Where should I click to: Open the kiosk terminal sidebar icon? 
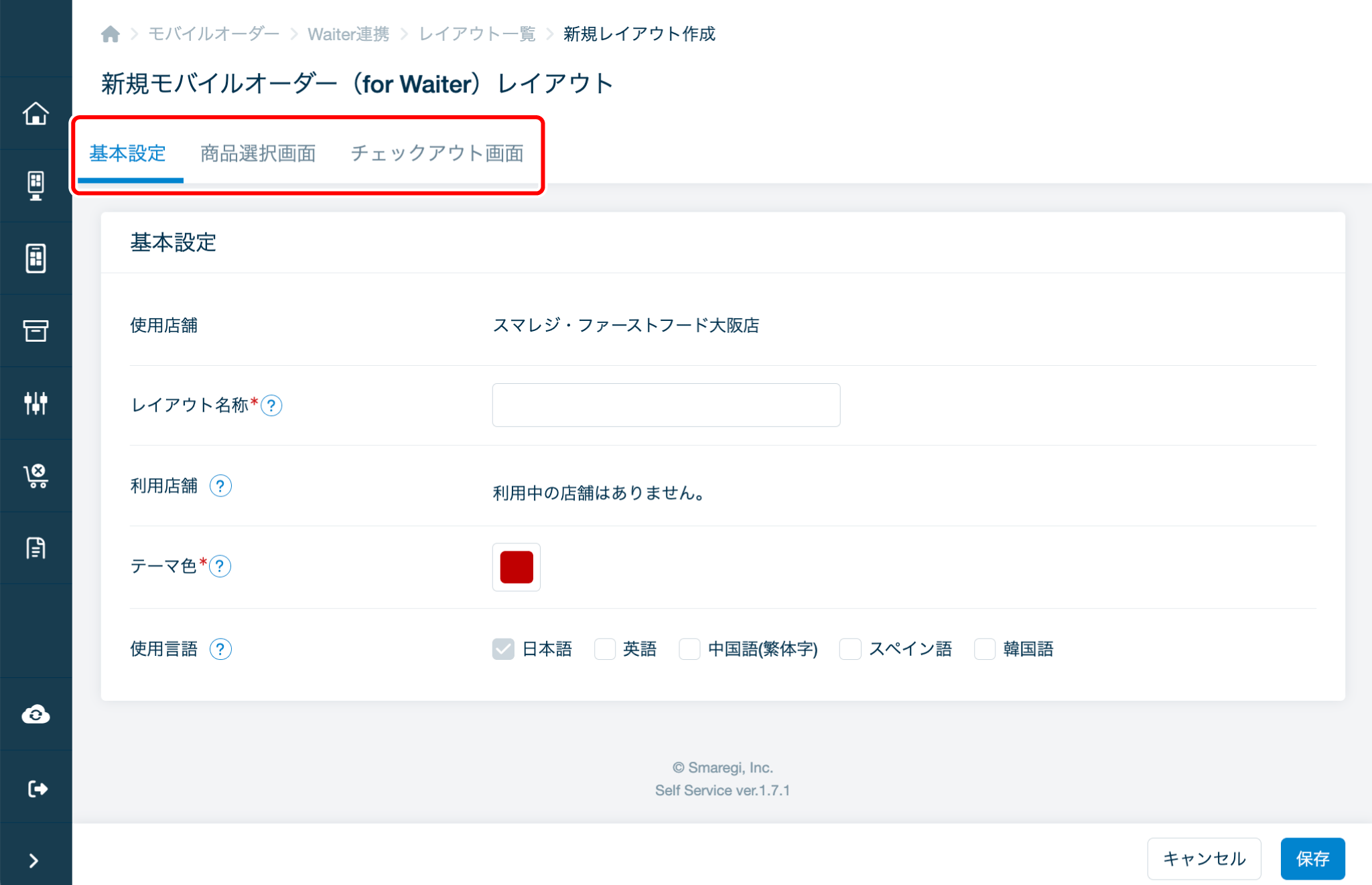click(x=36, y=186)
